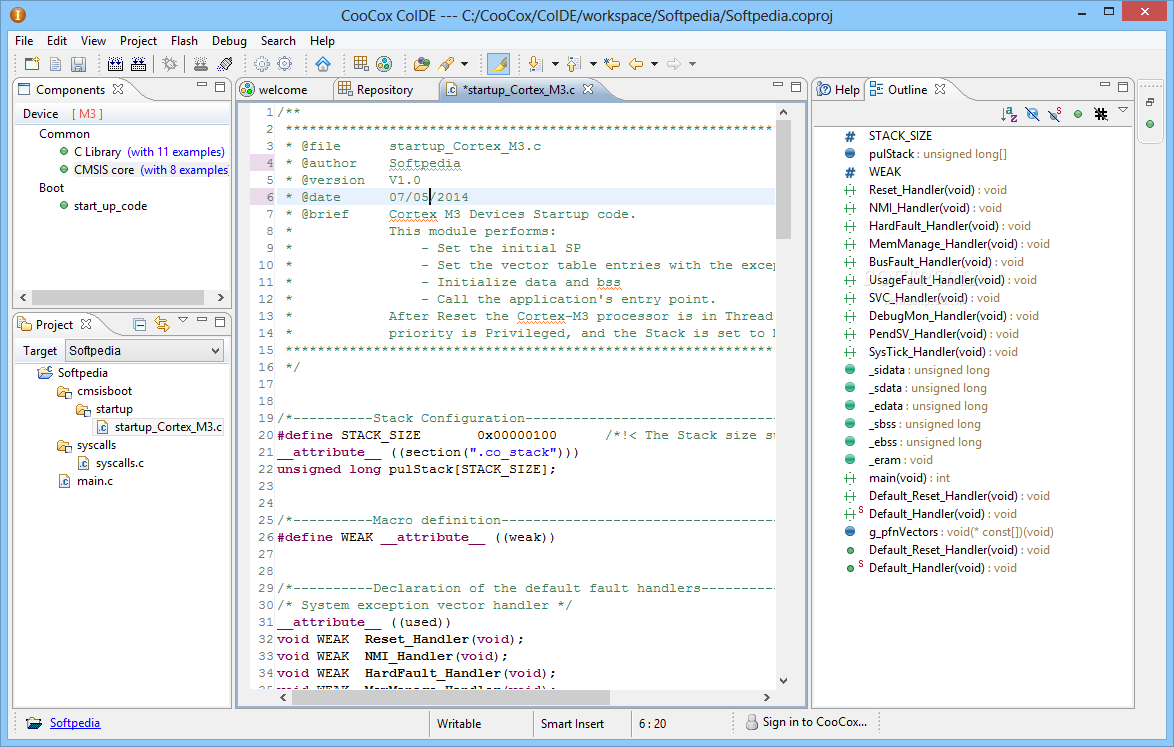Image resolution: width=1174 pixels, height=747 pixels.
Task: Minimize the Components panel
Action: click(x=201, y=85)
